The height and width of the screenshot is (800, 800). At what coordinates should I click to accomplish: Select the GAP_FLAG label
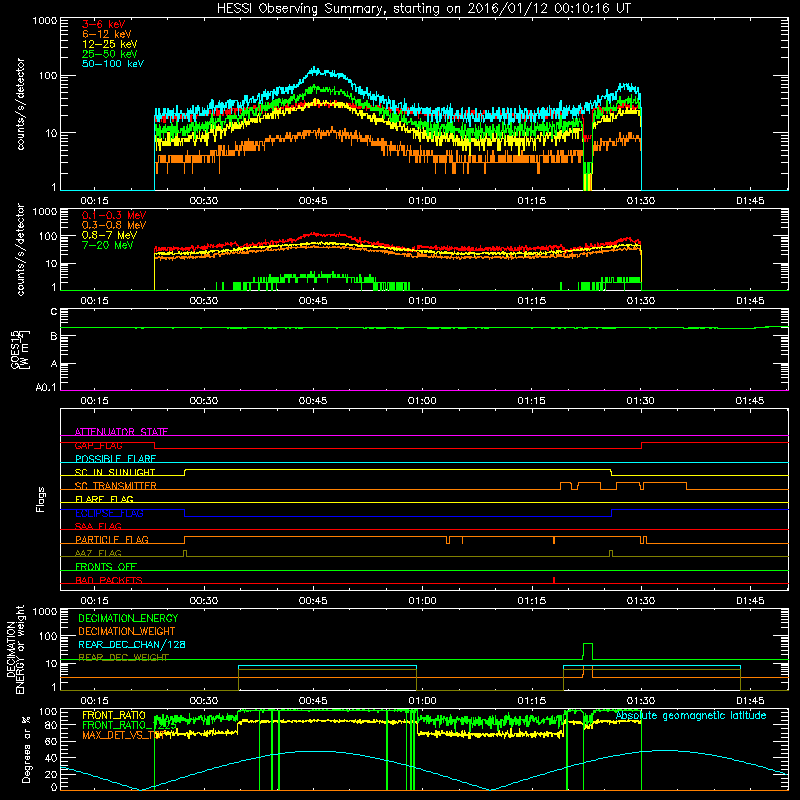pos(98,445)
